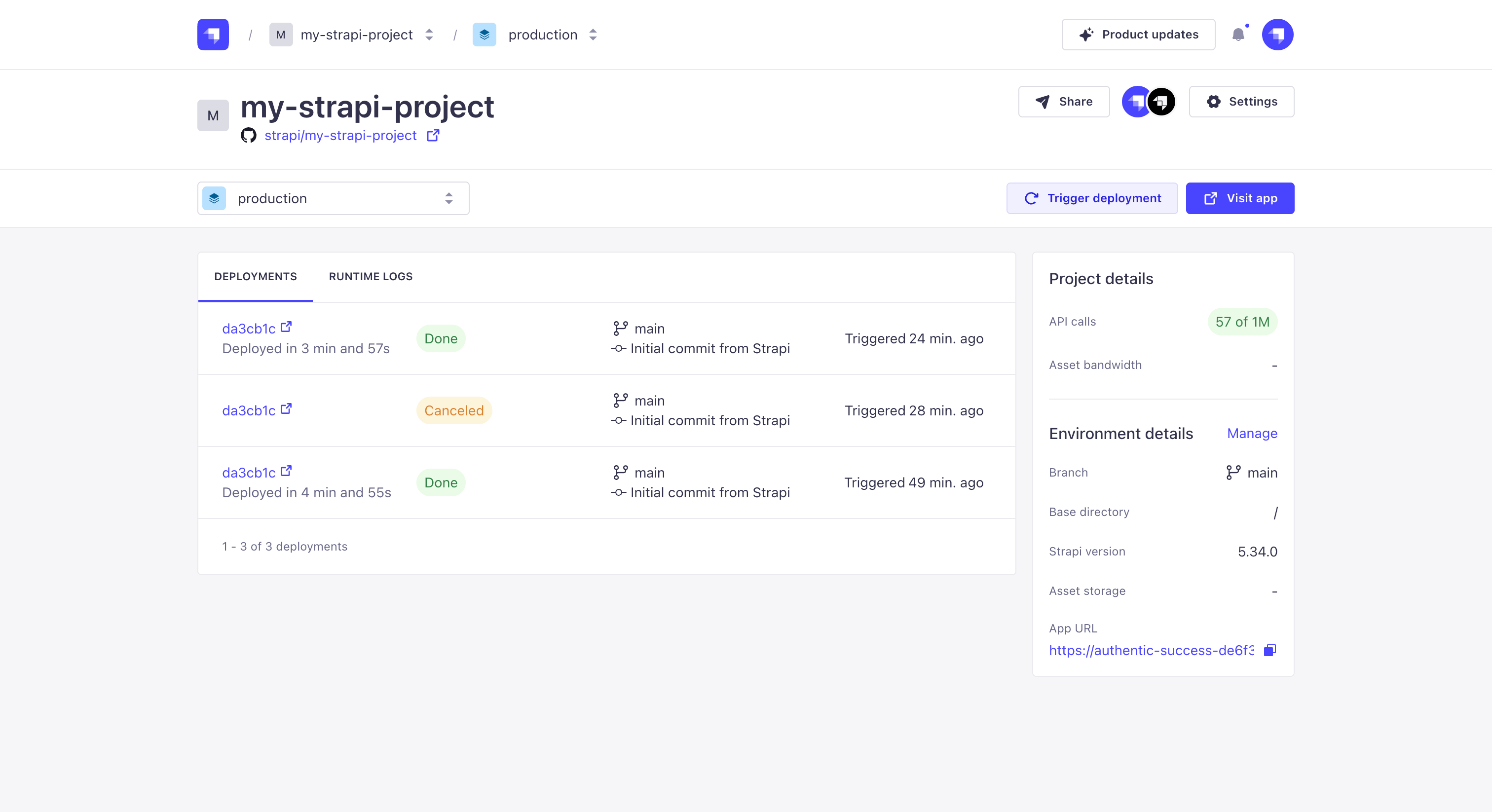
Task: Open project Settings
Action: [x=1241, y=101]
